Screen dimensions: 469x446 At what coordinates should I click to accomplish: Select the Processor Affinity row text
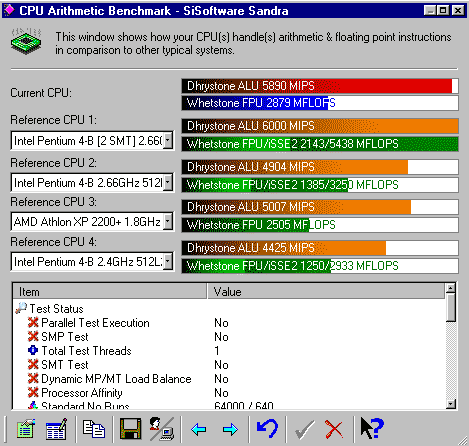click(x=82, y=393)
